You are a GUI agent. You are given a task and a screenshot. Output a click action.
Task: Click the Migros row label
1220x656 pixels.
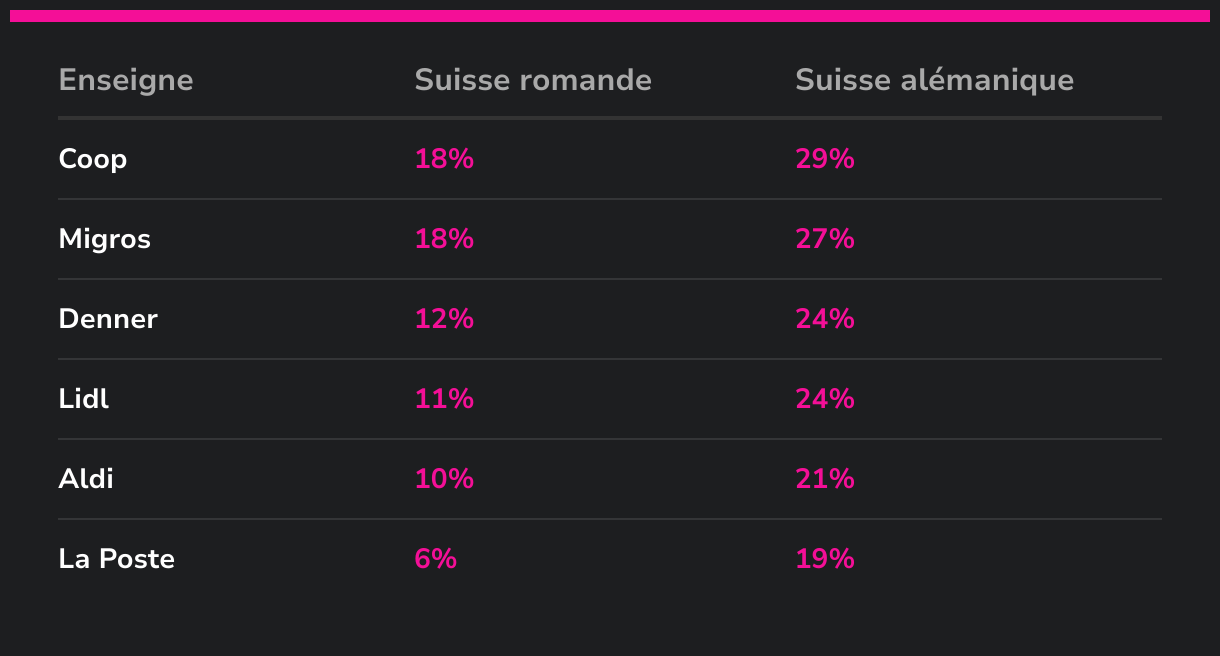pos(105,239)
